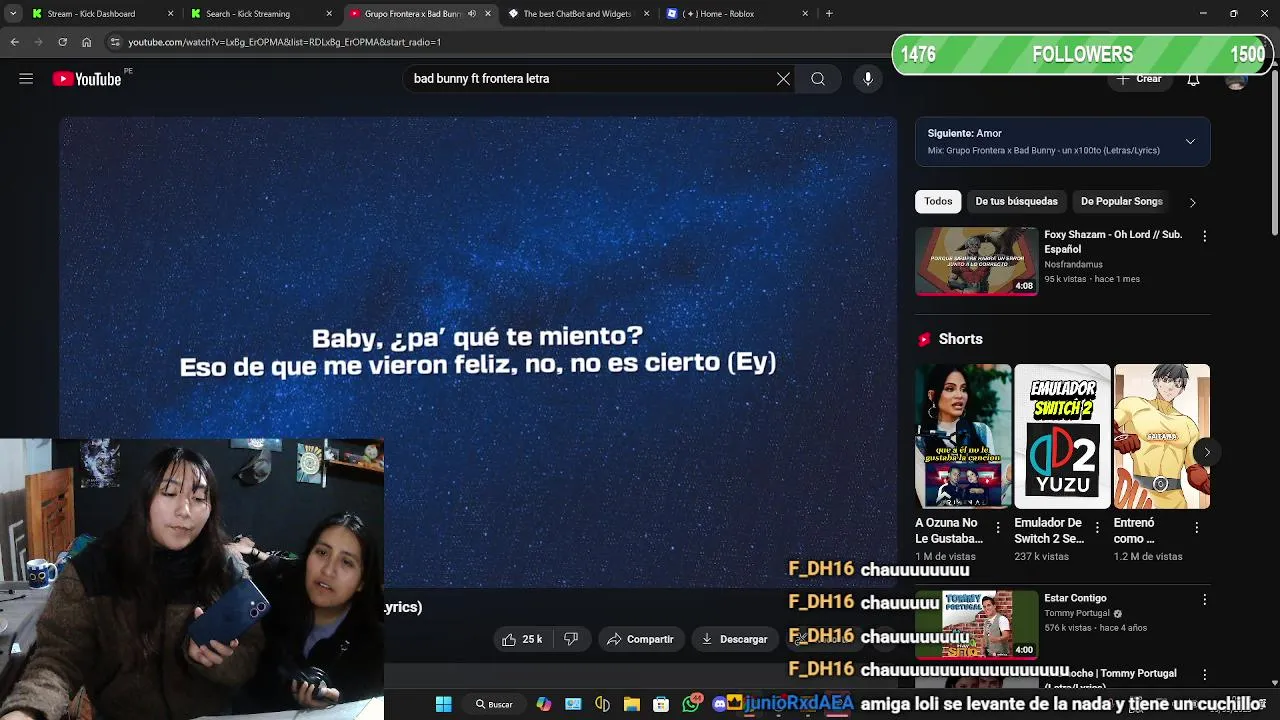Click the Shorts section heading
1280x720 pixels.
[960, 339]
